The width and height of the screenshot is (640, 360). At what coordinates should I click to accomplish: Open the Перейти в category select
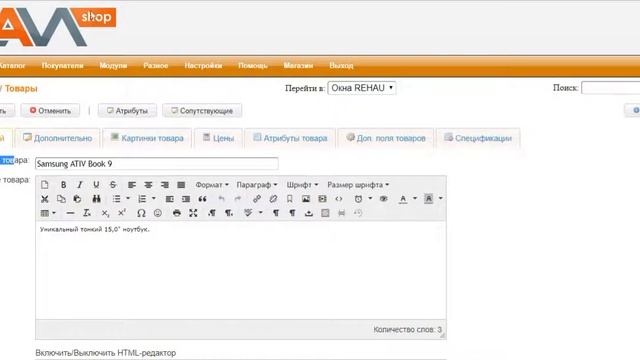point(362,88)
